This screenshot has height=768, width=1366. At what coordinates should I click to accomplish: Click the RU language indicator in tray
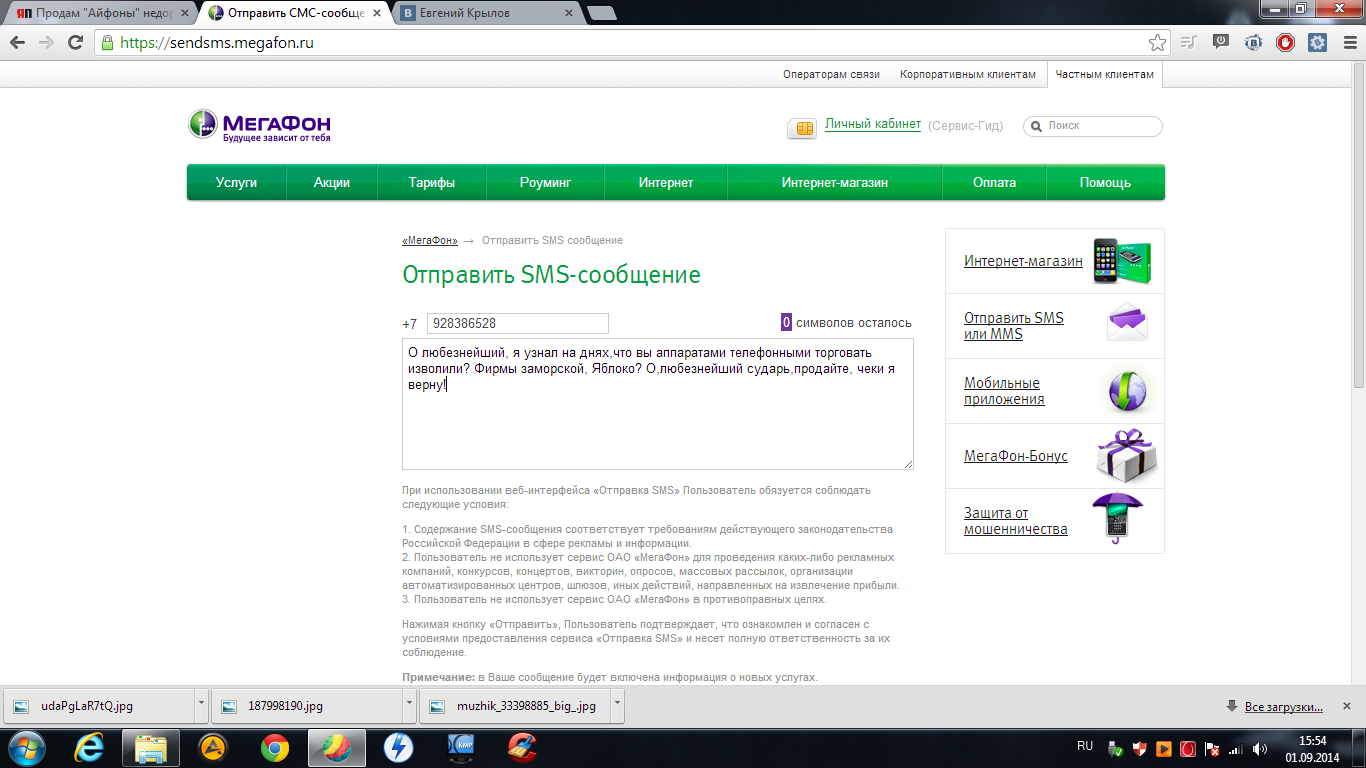click(x=1085, y=746)
